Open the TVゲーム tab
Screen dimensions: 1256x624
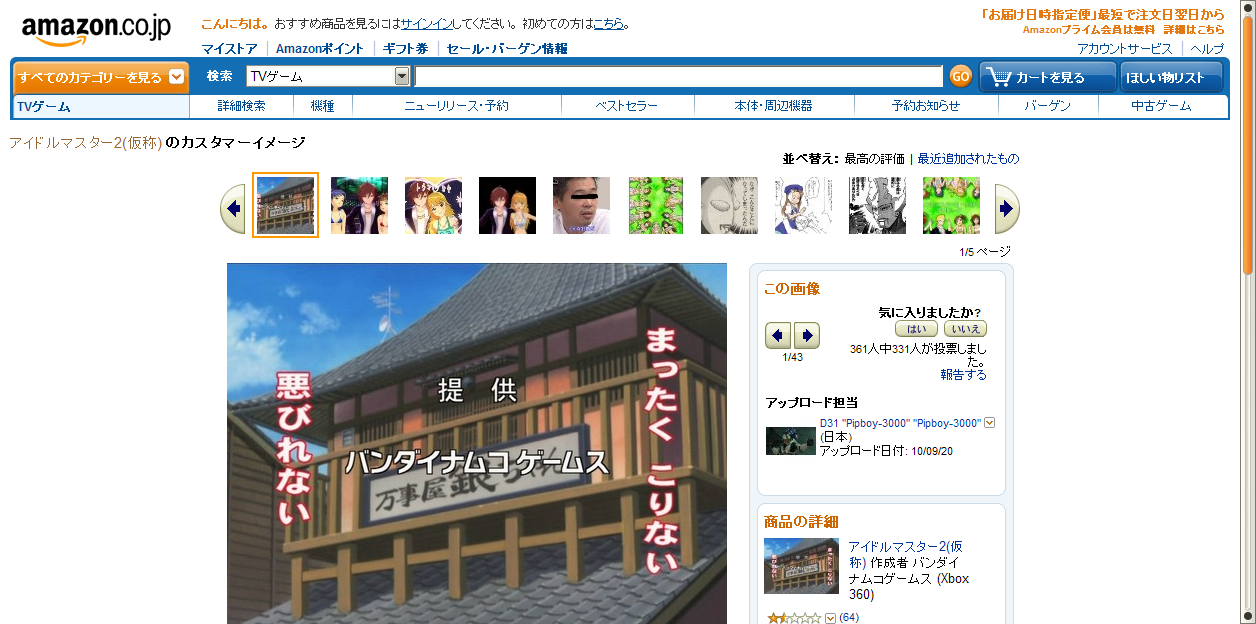101,106
